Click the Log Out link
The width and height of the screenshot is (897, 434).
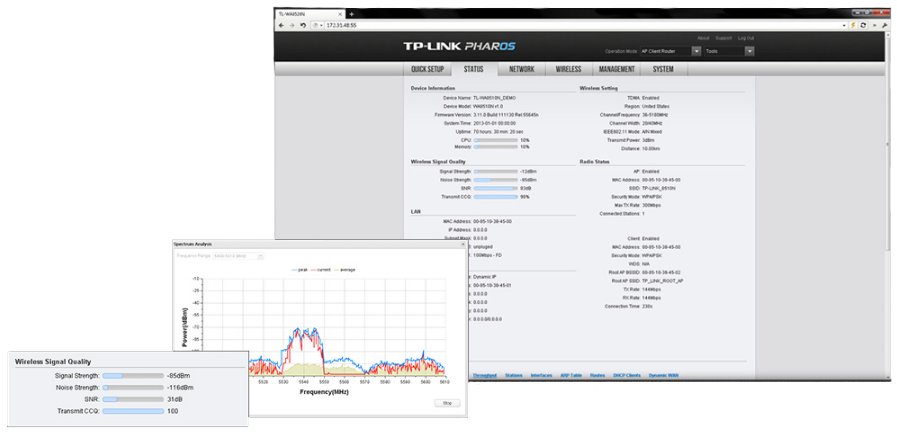coord(746,38)
